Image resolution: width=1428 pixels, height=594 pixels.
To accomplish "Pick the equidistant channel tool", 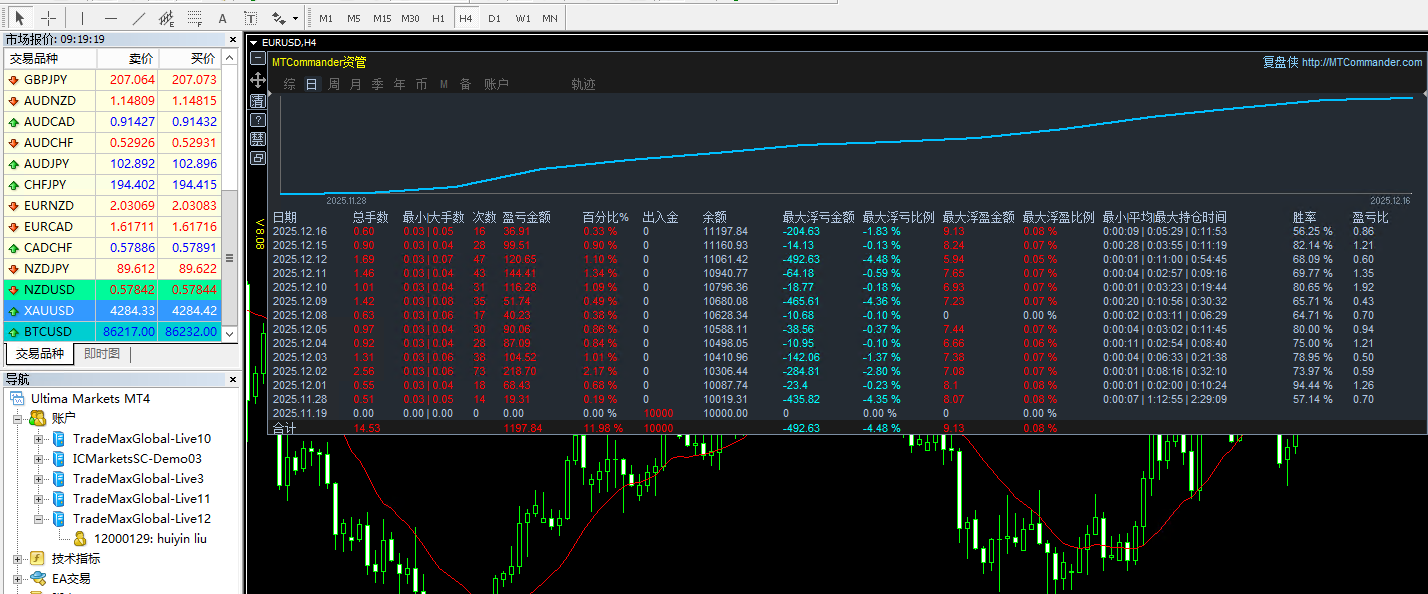I will click(167, 18).
